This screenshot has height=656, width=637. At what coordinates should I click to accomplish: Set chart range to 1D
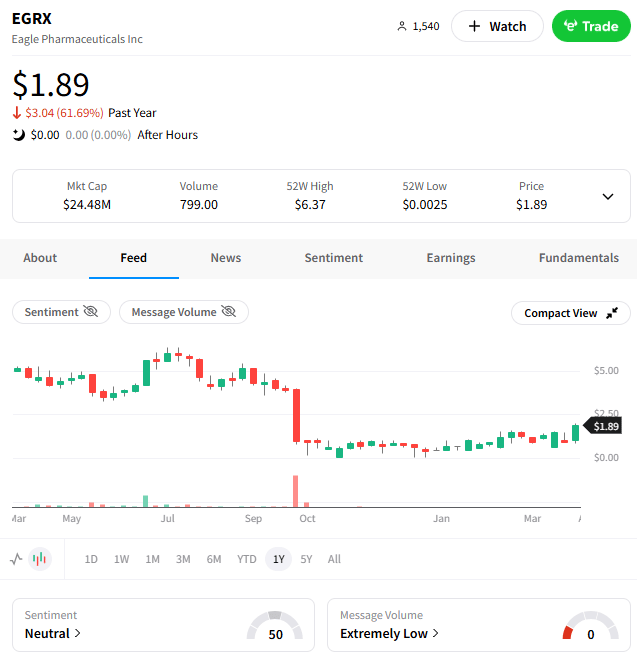(91, 559)
